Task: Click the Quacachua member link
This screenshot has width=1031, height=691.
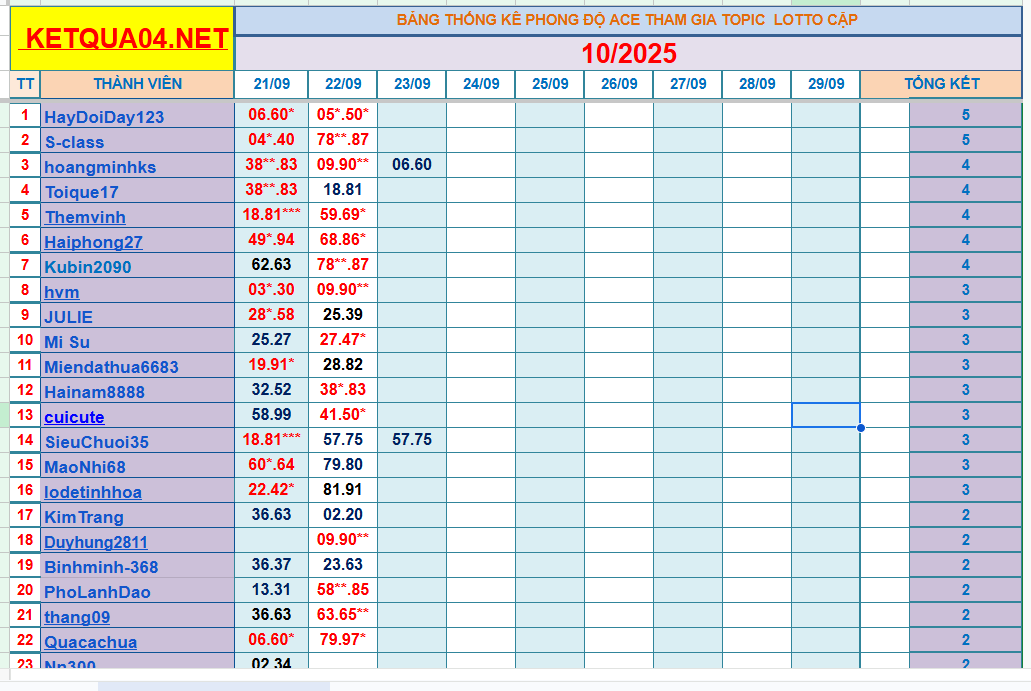Action: tap(91, 642)
